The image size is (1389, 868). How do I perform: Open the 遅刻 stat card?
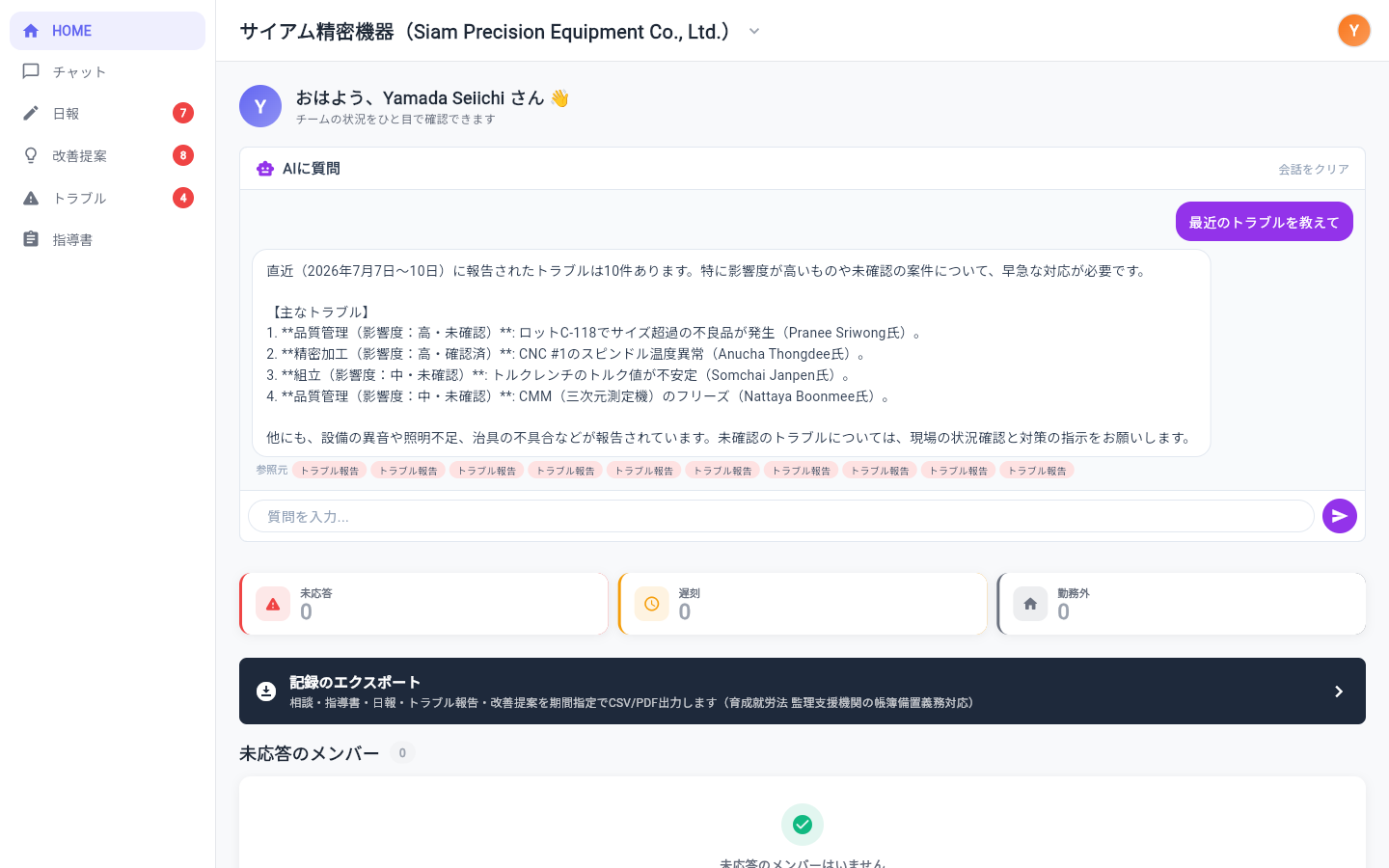click(803, 604)
